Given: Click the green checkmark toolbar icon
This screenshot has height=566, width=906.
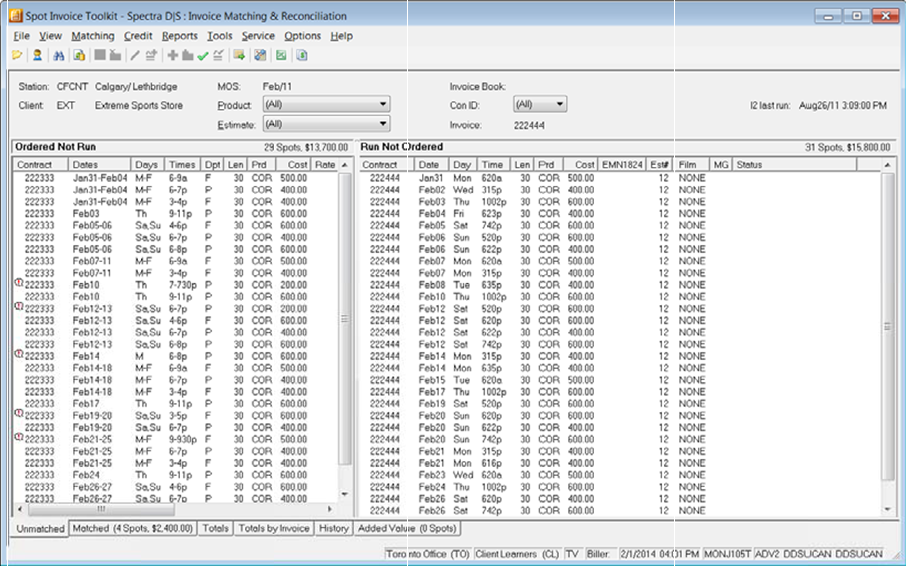Looking at the screenshot, I should (x=202, y=56).
